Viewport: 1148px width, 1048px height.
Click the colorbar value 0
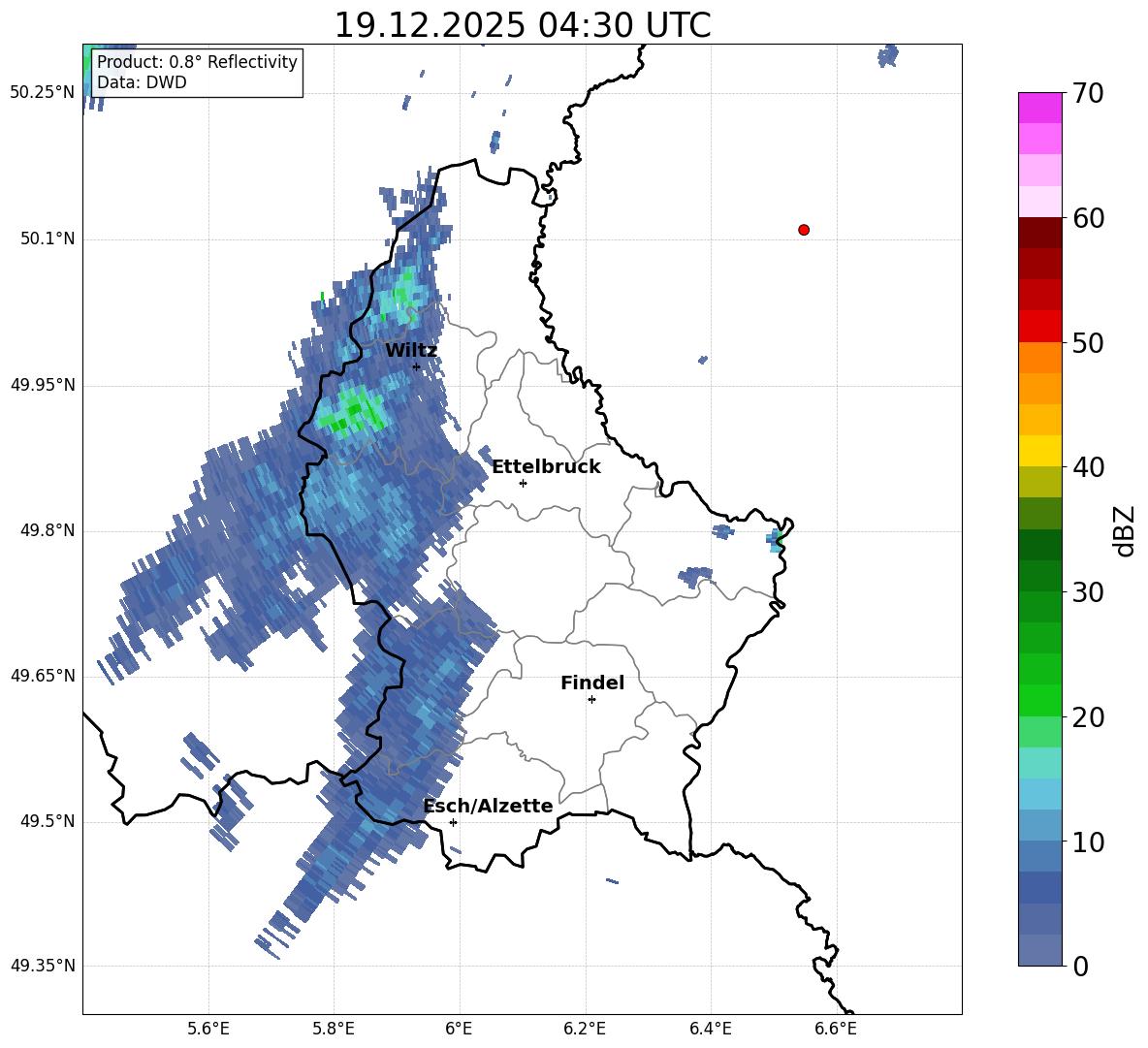1081,966
